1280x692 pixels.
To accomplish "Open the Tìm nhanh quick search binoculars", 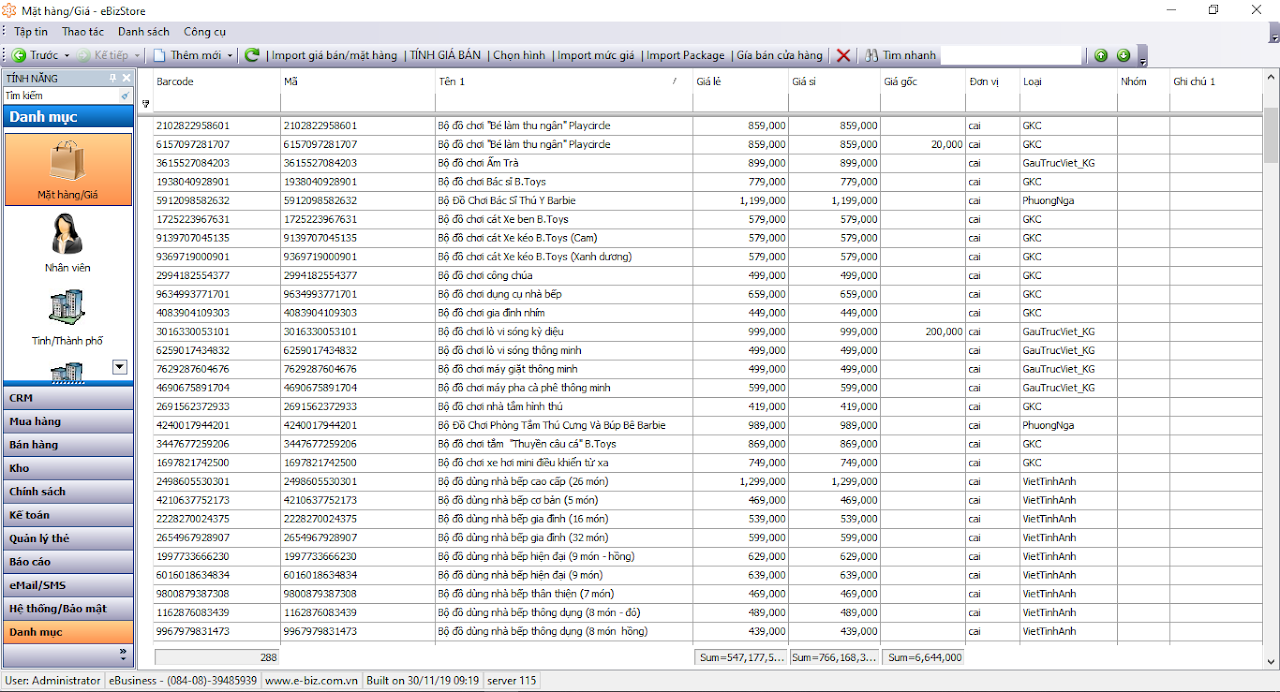I will 900,55.
